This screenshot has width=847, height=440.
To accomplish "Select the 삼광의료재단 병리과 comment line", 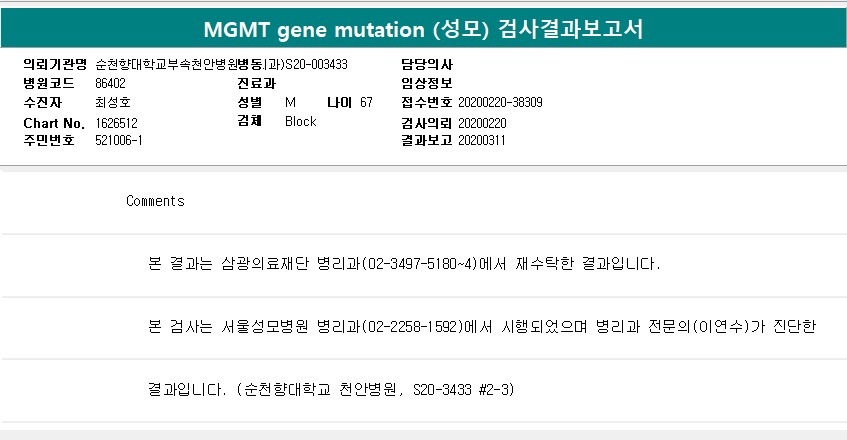I will click(404, 264).
